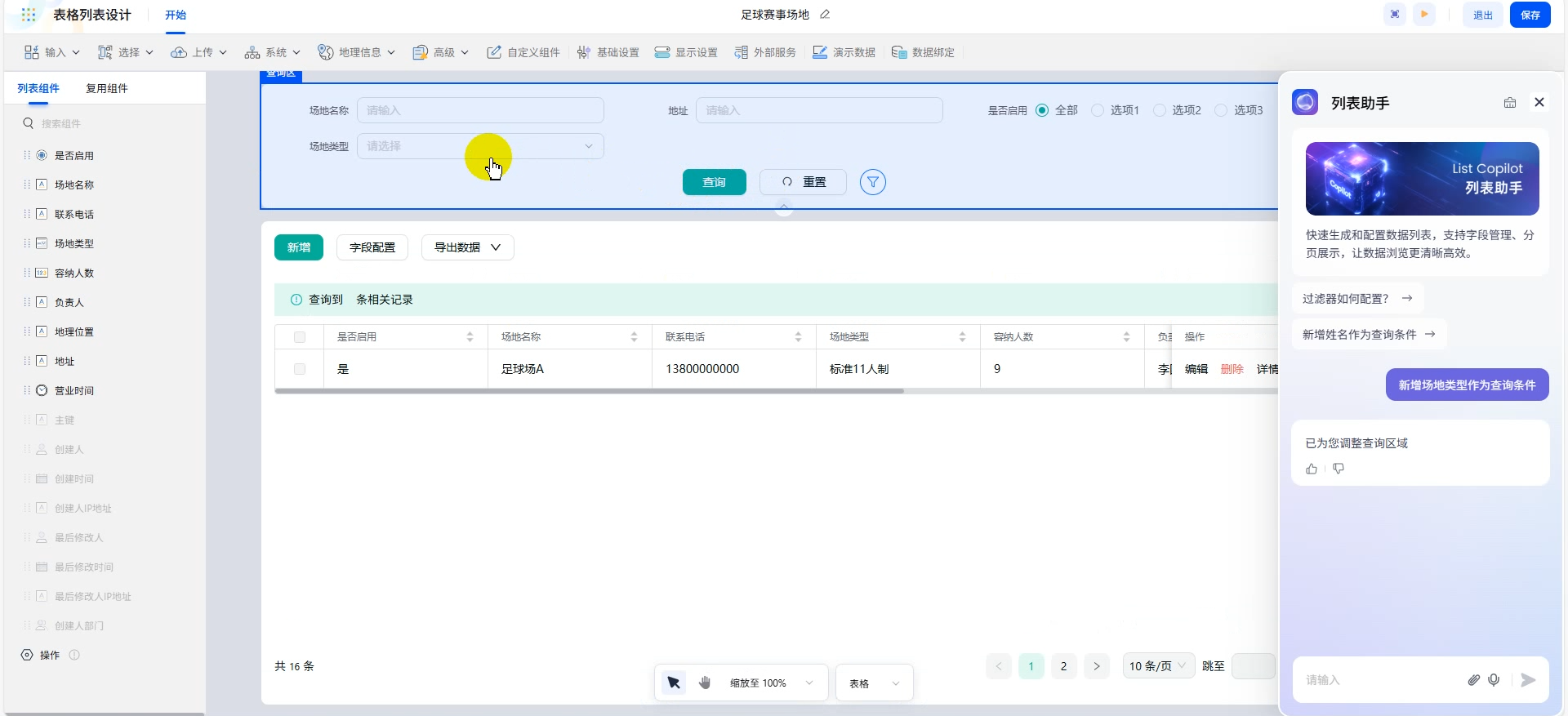Click the filter funnel icon in query area
The width and height of the screenshot is (1568, 716).
coord(873,182)
